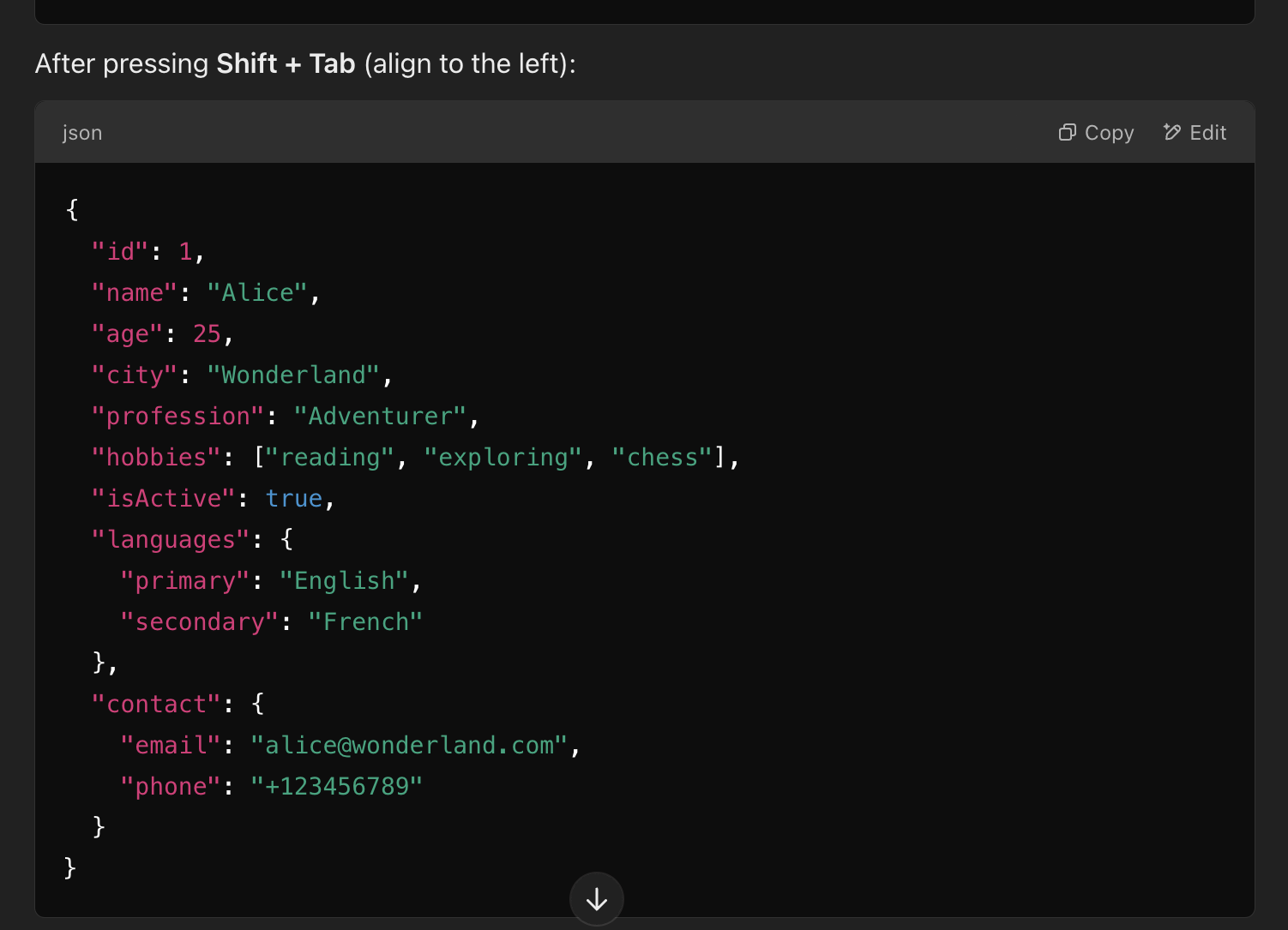
Task: Click the opening brace of the JSON
Action: [x=70, y=208]
